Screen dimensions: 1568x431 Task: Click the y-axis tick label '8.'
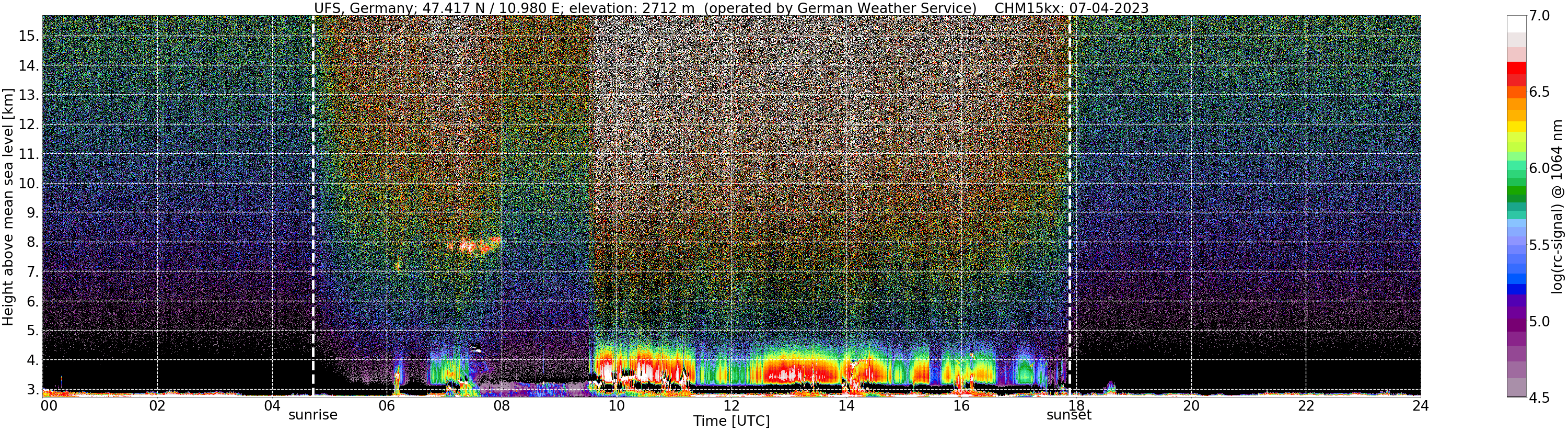(33, 242)
